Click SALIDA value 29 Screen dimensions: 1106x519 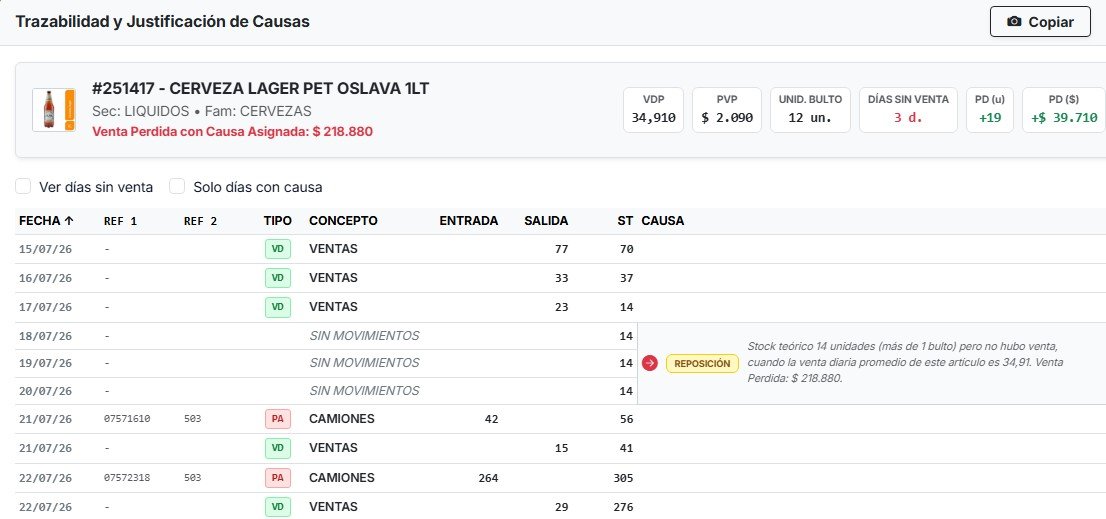pos(561,507)
